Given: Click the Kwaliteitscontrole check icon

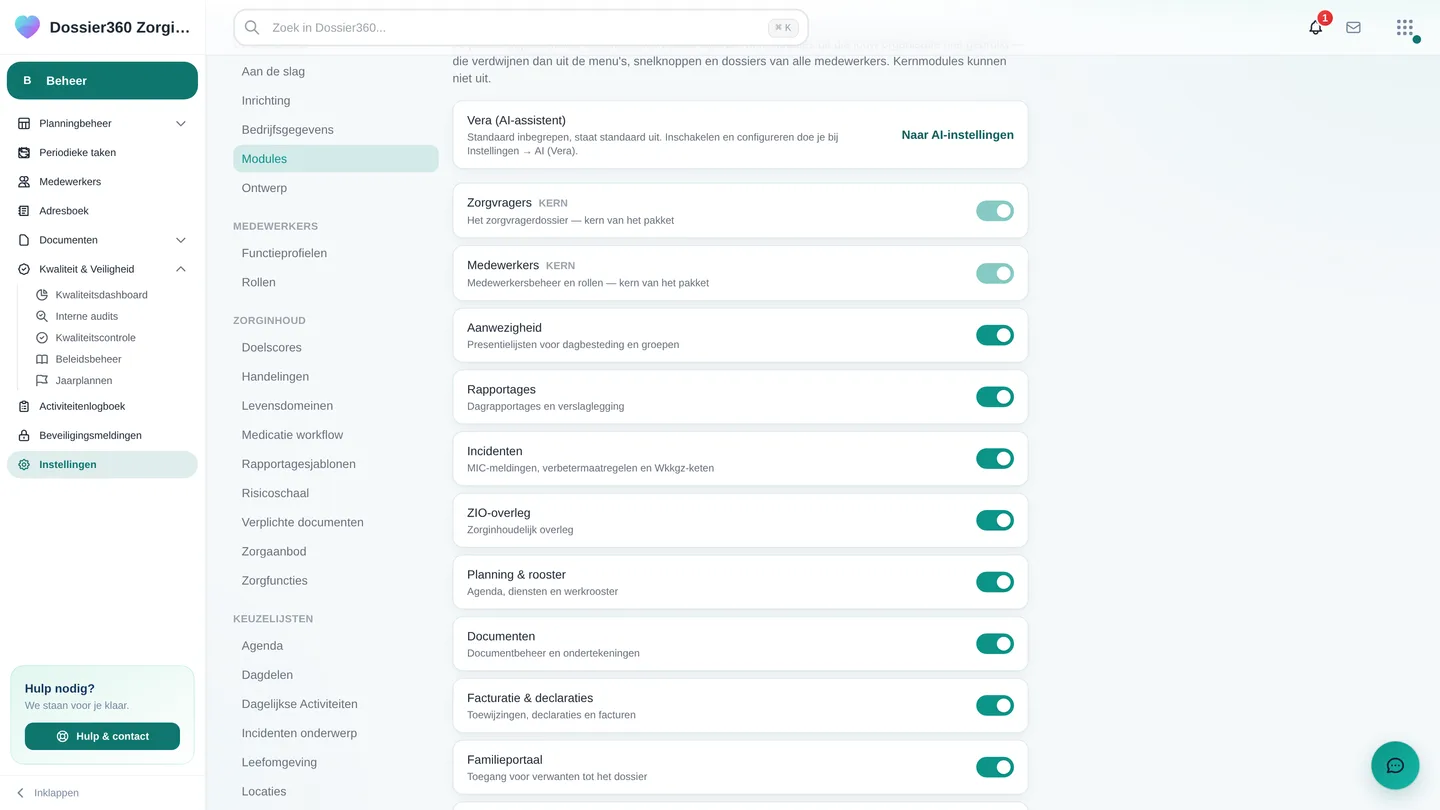Looking at the screenshot, I should (42, 338).
